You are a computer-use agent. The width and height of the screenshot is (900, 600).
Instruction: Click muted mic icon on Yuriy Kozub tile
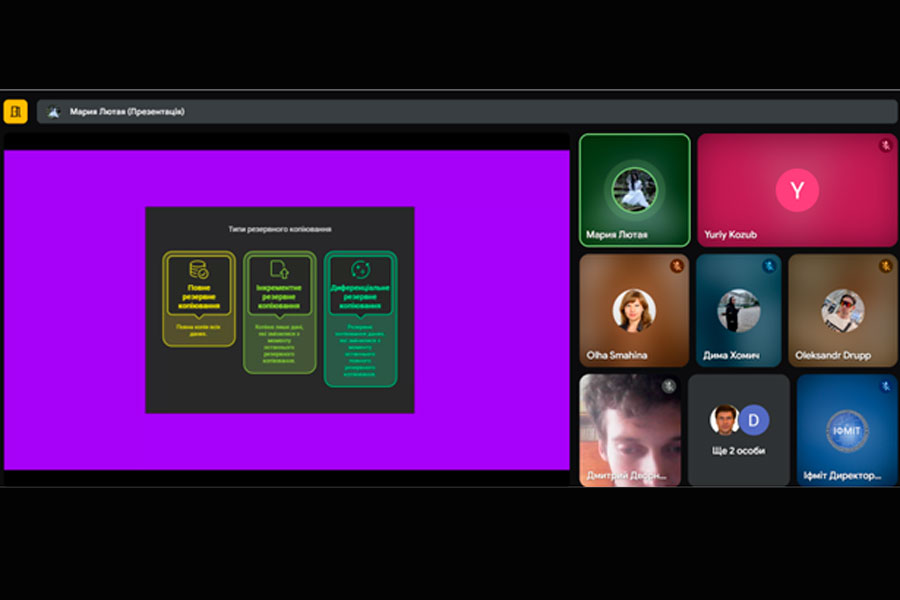pos(886,145)
